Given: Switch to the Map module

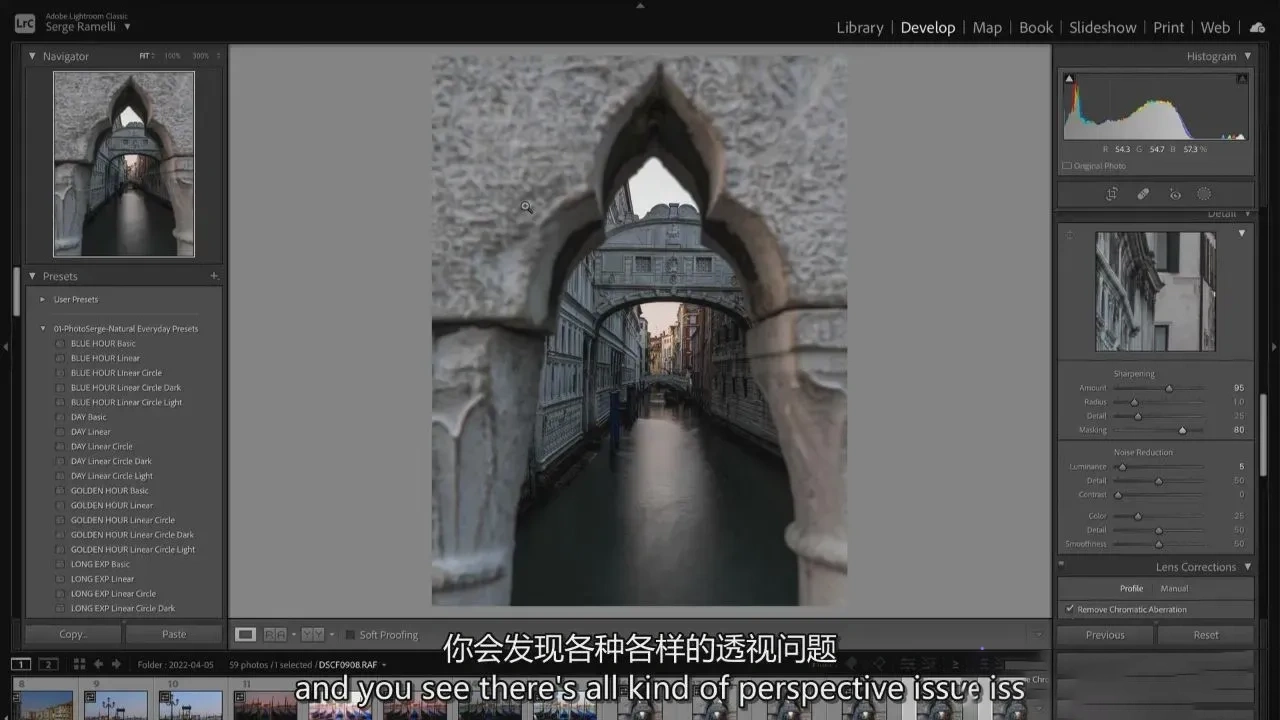Looking at the screenshot, I should click(987, 28).
